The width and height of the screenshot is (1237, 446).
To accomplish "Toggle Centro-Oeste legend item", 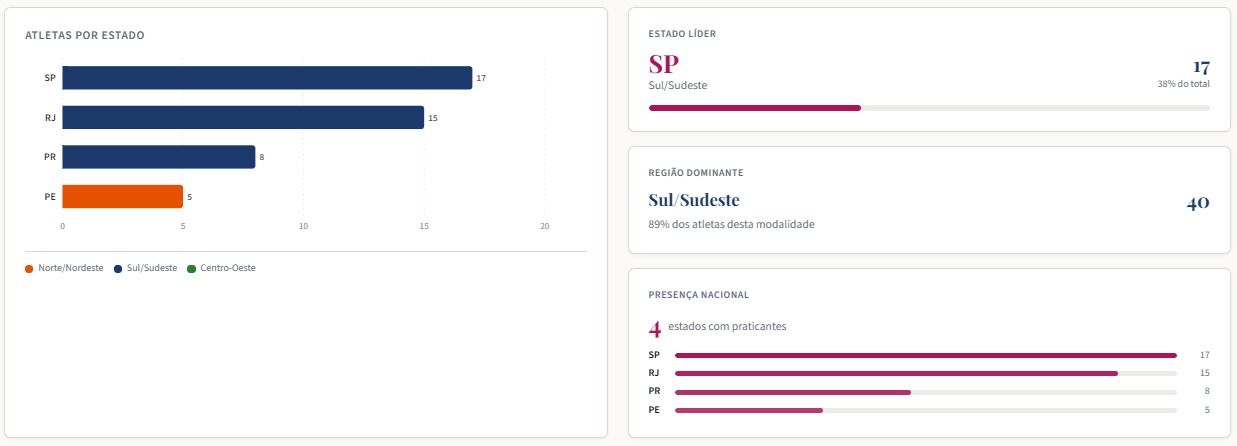I will click(221, 268).
